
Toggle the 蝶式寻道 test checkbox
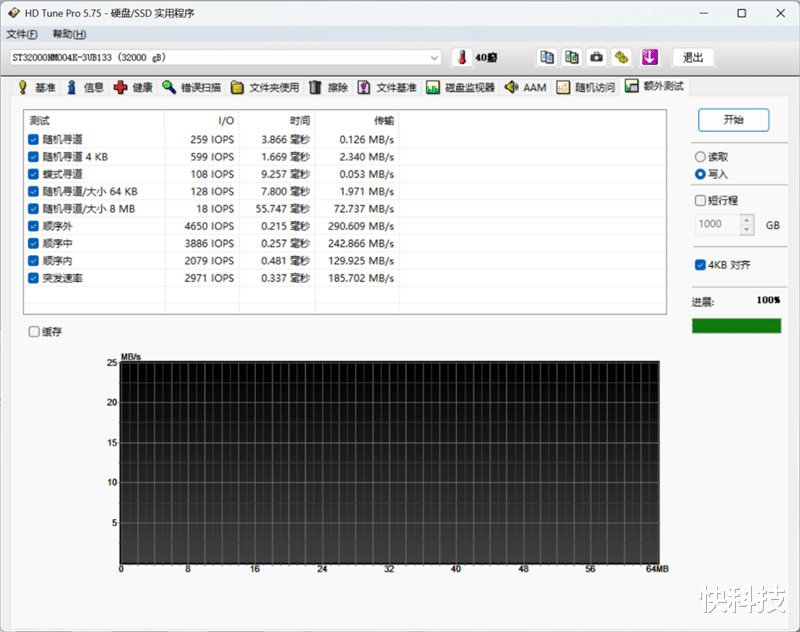(x=34, y=174)
